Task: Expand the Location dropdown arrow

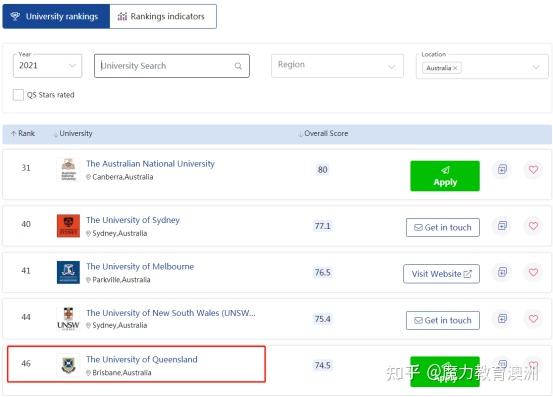Action: (536, 67)
